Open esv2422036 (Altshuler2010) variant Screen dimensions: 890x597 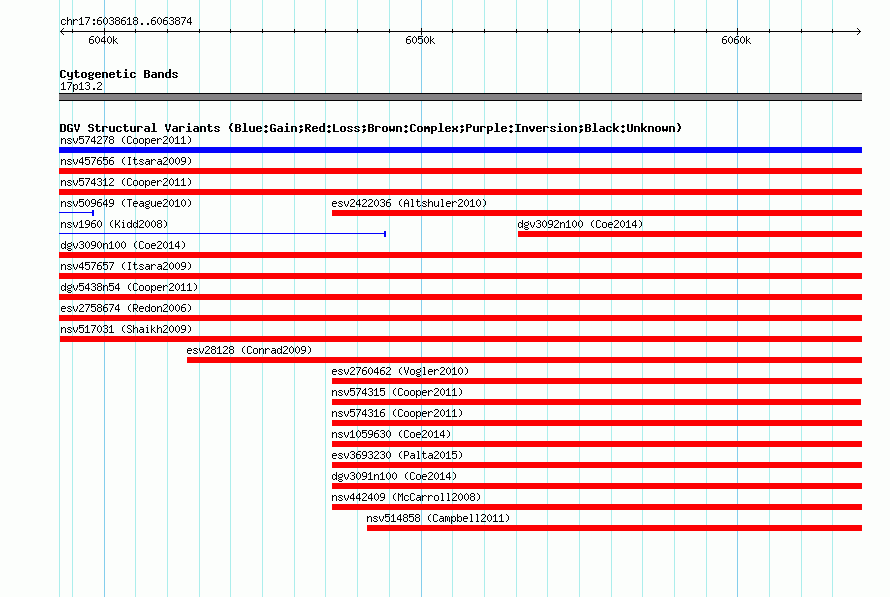[409, 203]
